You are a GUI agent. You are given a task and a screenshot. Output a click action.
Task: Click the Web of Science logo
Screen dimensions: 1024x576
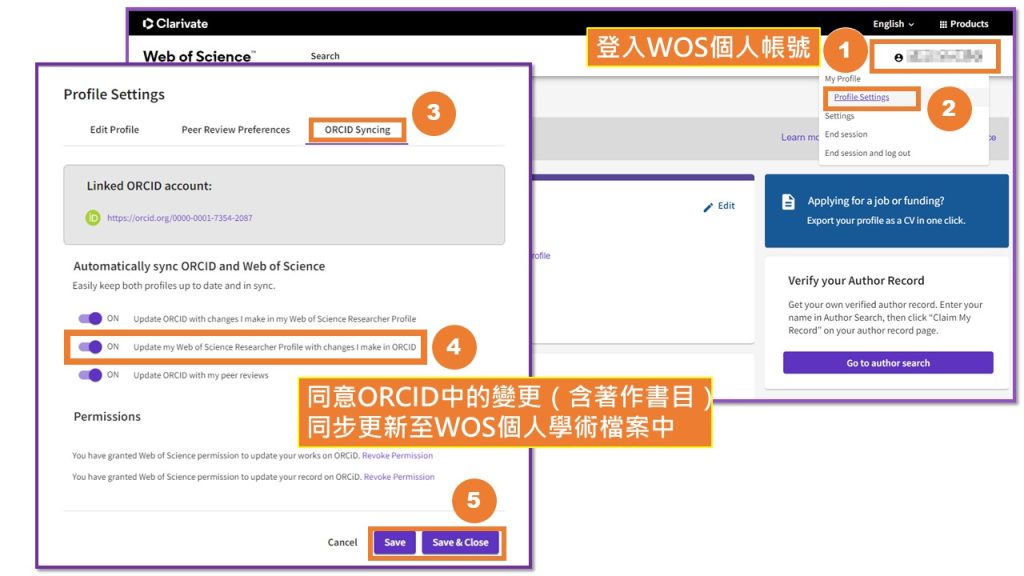click(199, 56)
